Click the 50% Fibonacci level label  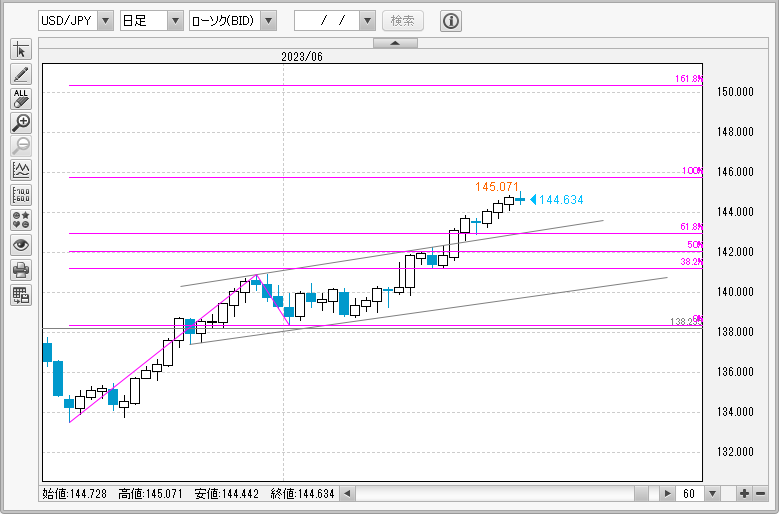click(x=695, y=244)
